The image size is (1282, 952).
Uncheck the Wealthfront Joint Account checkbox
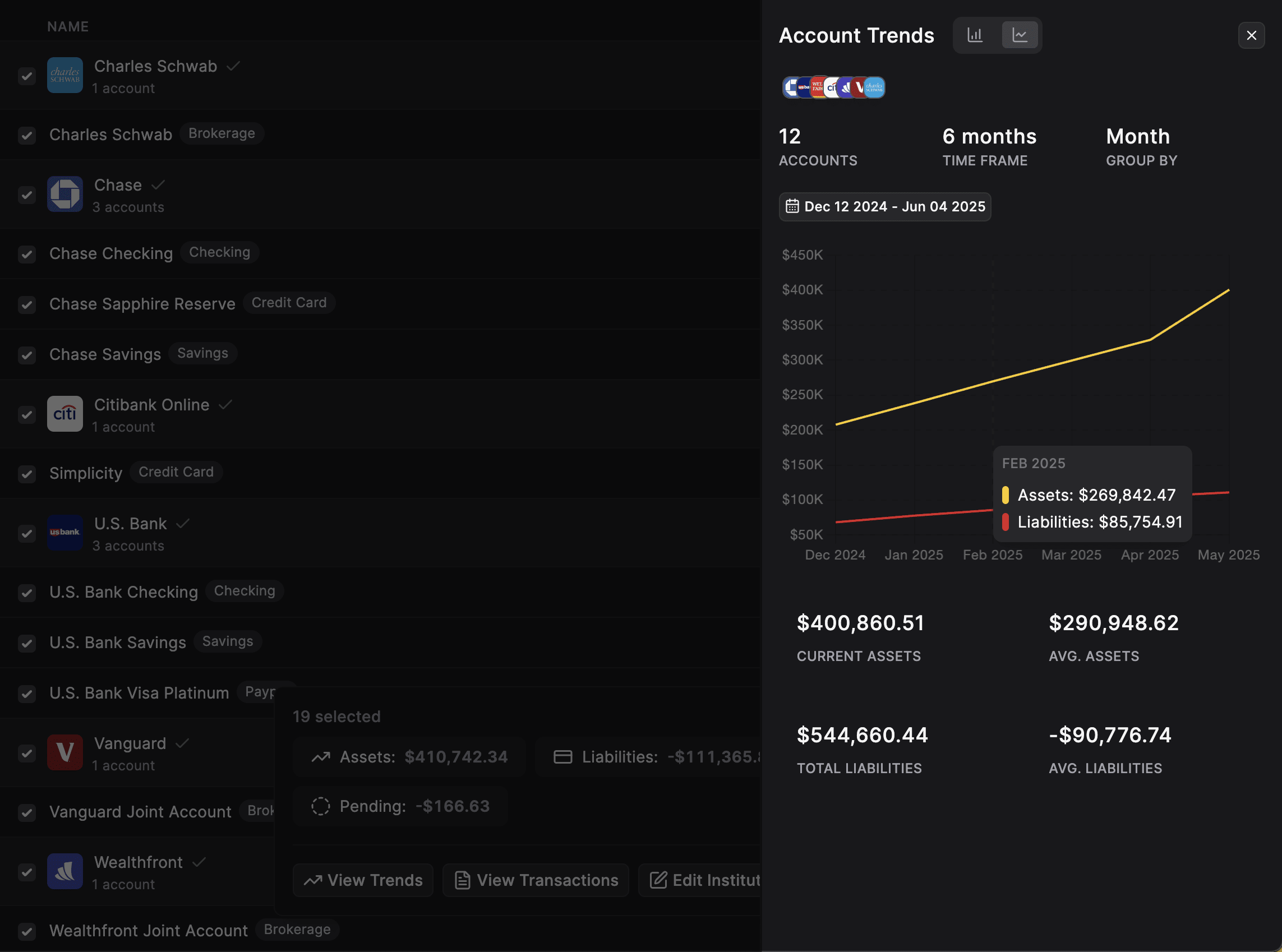pyautogui.click(x=26, y=931)
